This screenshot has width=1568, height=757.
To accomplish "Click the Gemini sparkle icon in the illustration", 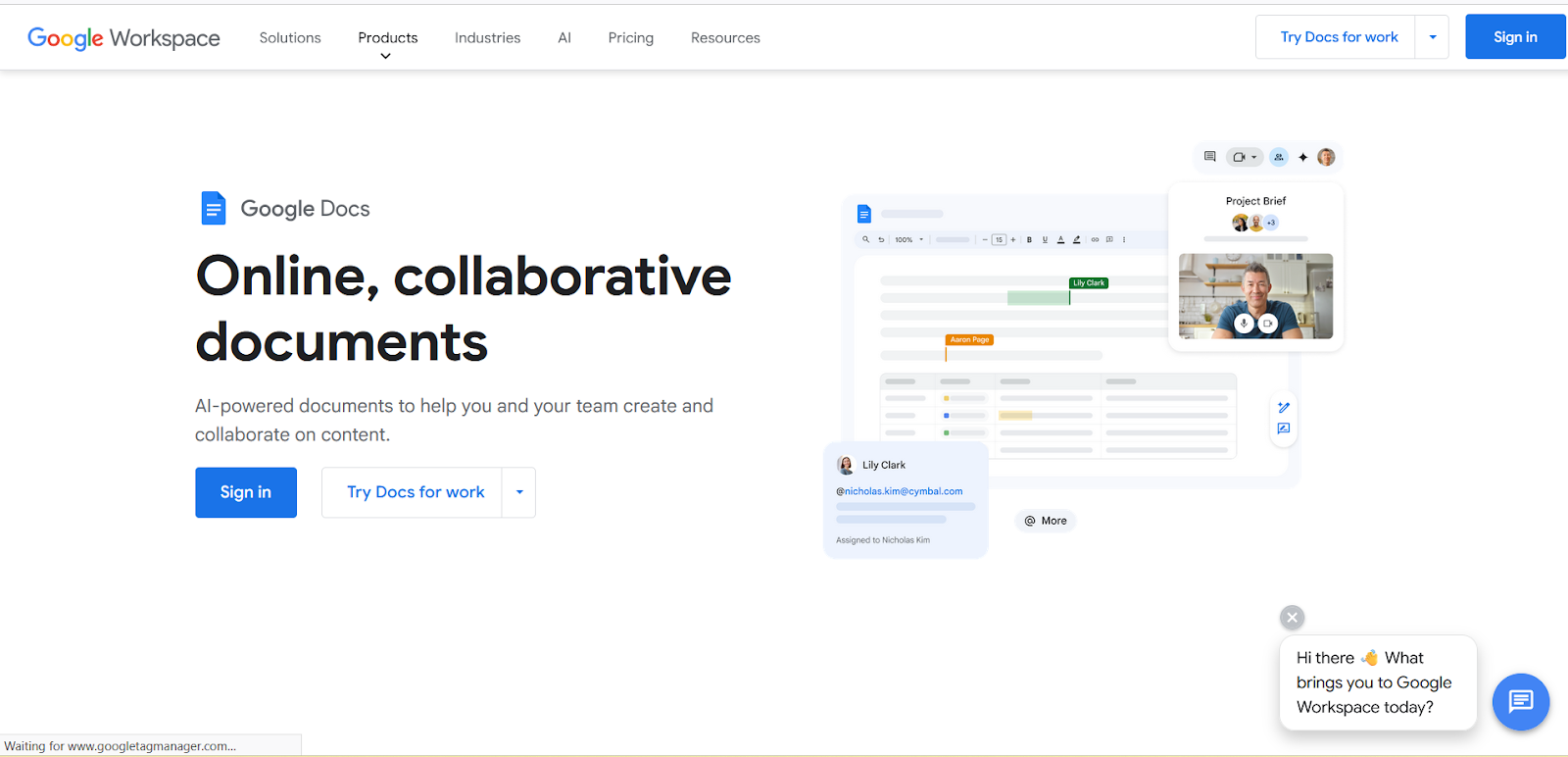I will (x=1303, y=157).
